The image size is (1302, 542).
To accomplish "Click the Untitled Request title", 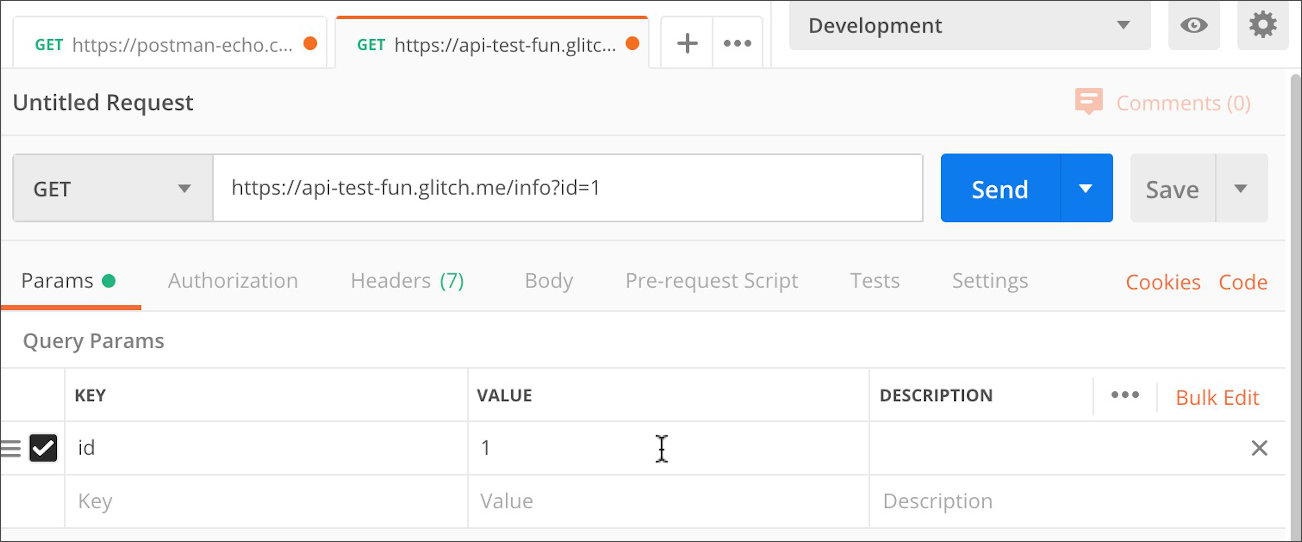I will (103, 102).
